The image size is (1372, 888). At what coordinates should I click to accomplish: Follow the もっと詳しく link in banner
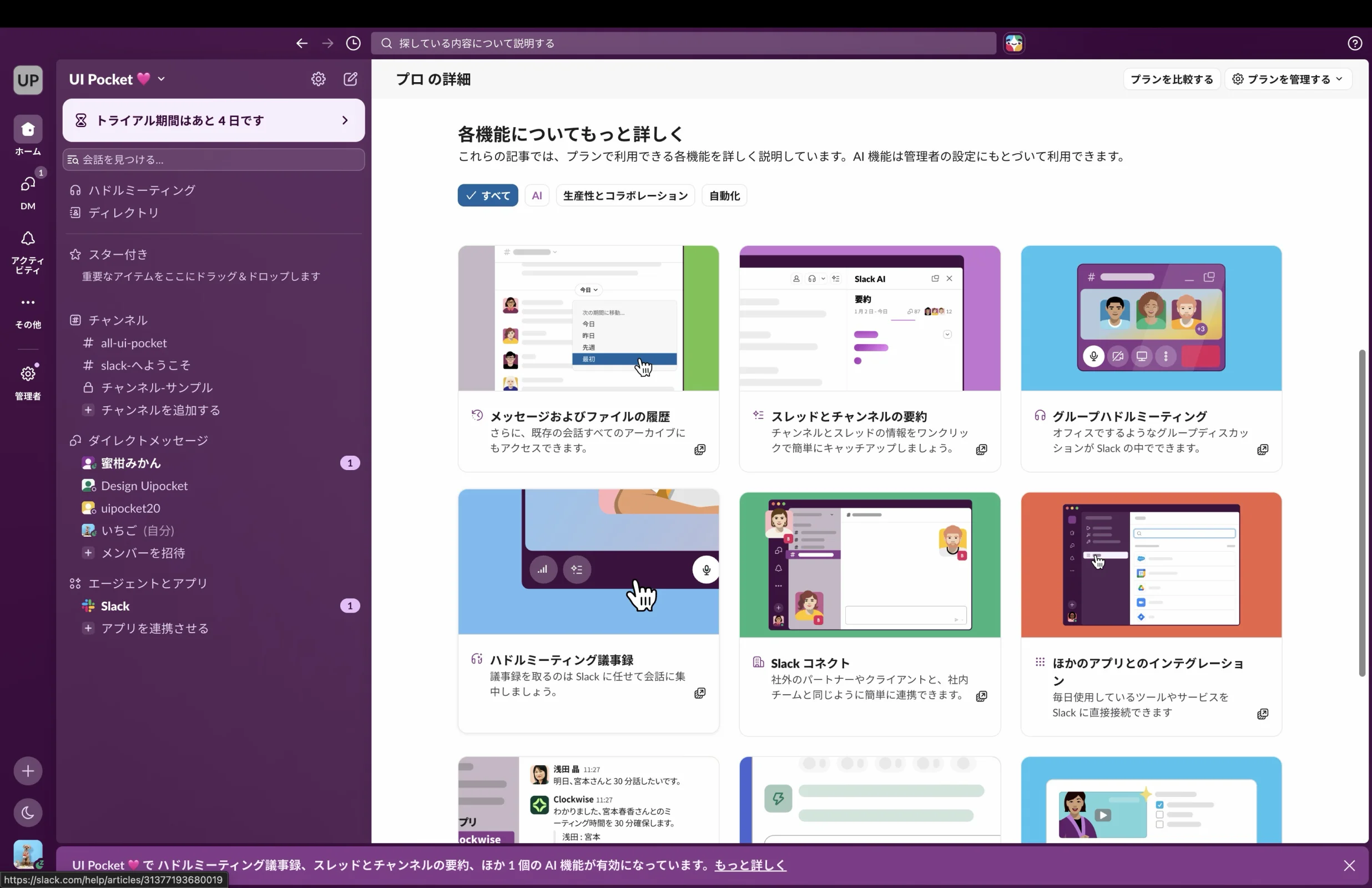[750, 865]
